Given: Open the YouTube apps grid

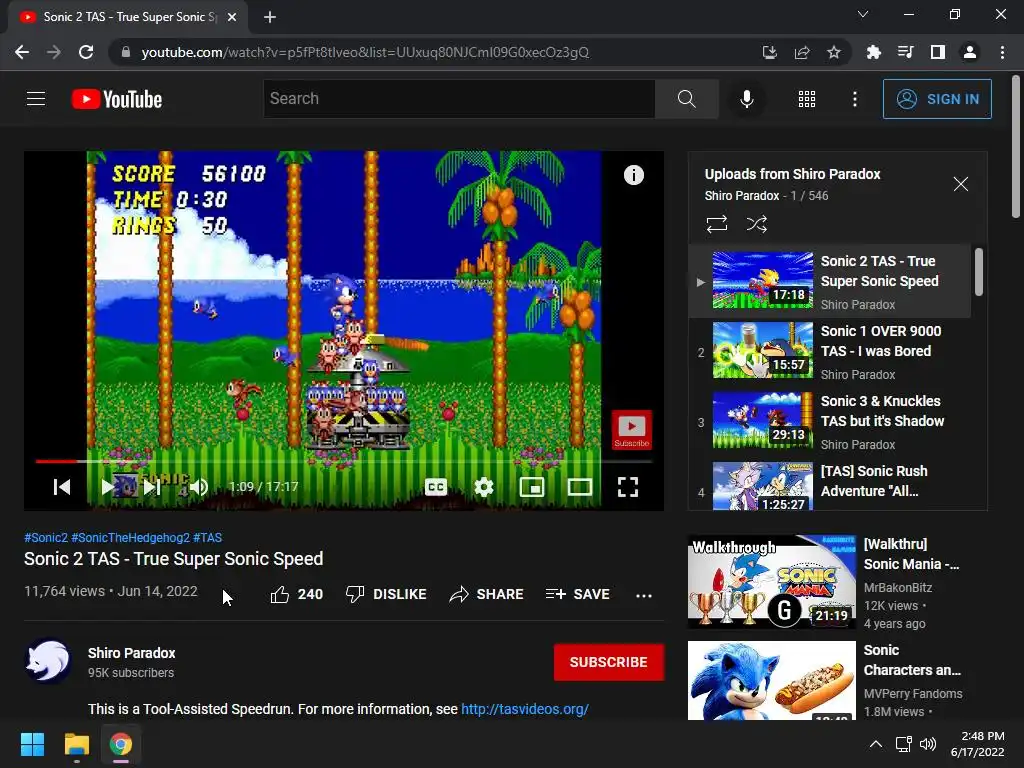Looking at the screenshot, I should (807, 99).
